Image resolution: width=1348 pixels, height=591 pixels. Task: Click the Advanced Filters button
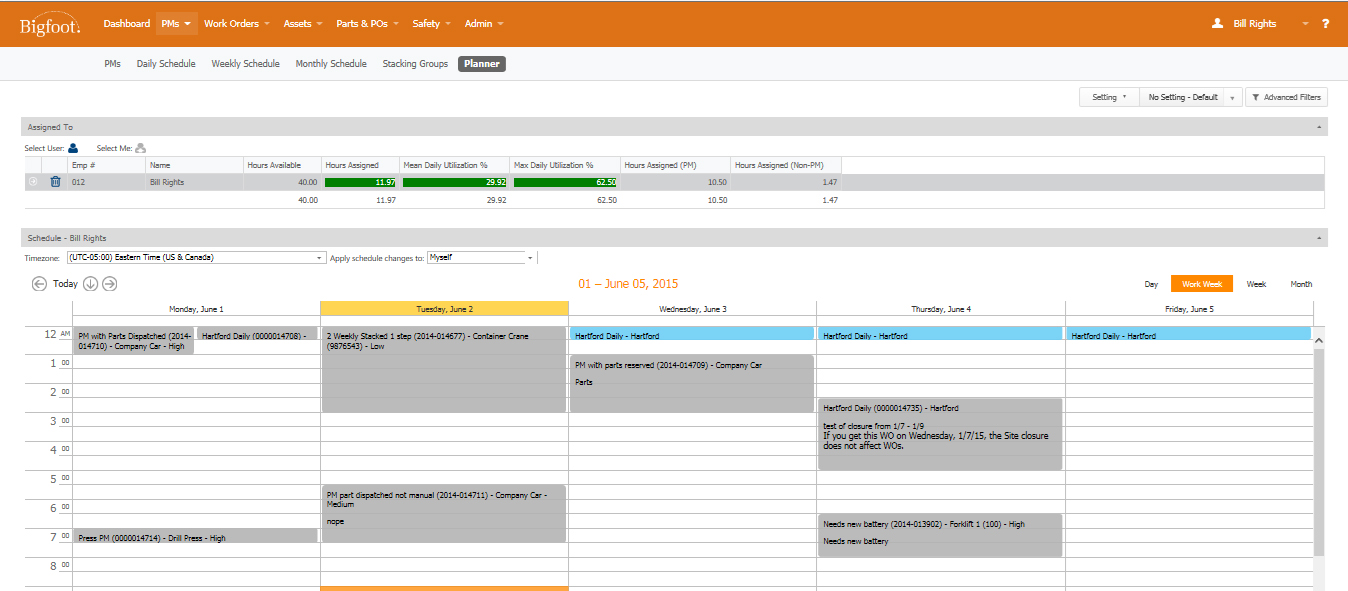tap(1286, 97)
